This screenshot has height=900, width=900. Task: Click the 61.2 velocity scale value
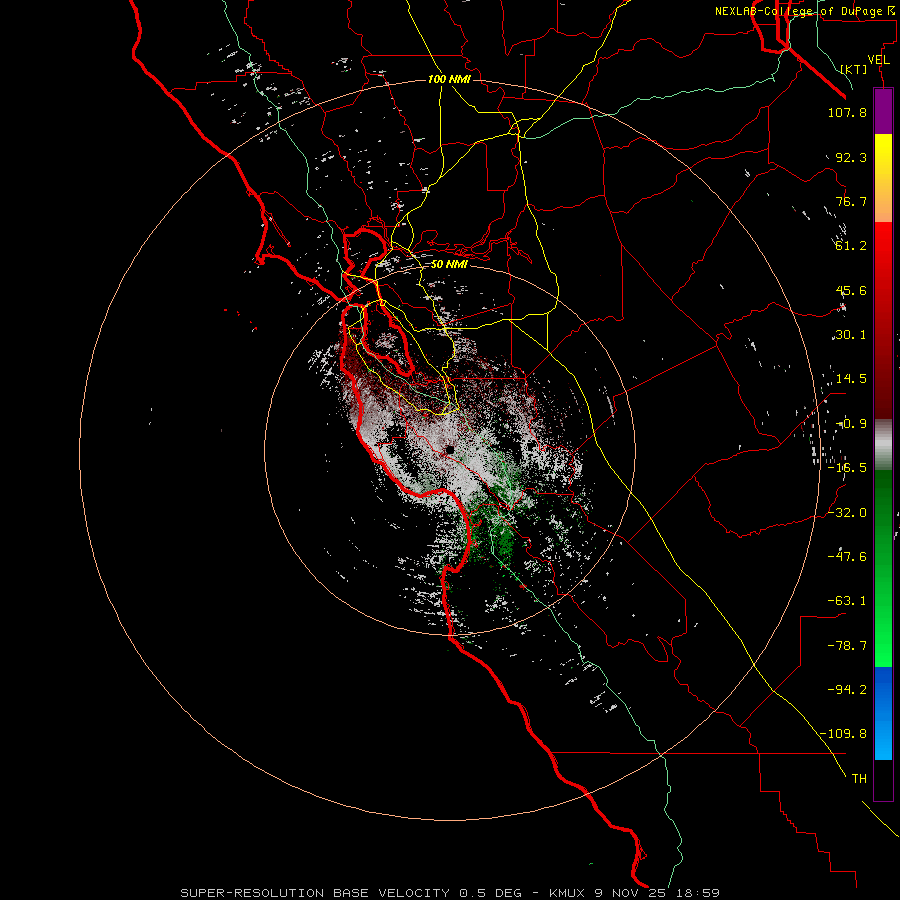tap(851, 246)
